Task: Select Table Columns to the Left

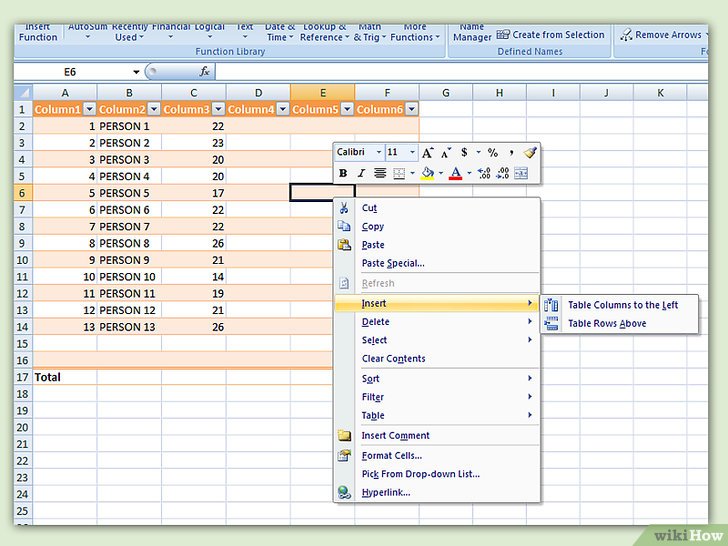Action: click(619, 305)
